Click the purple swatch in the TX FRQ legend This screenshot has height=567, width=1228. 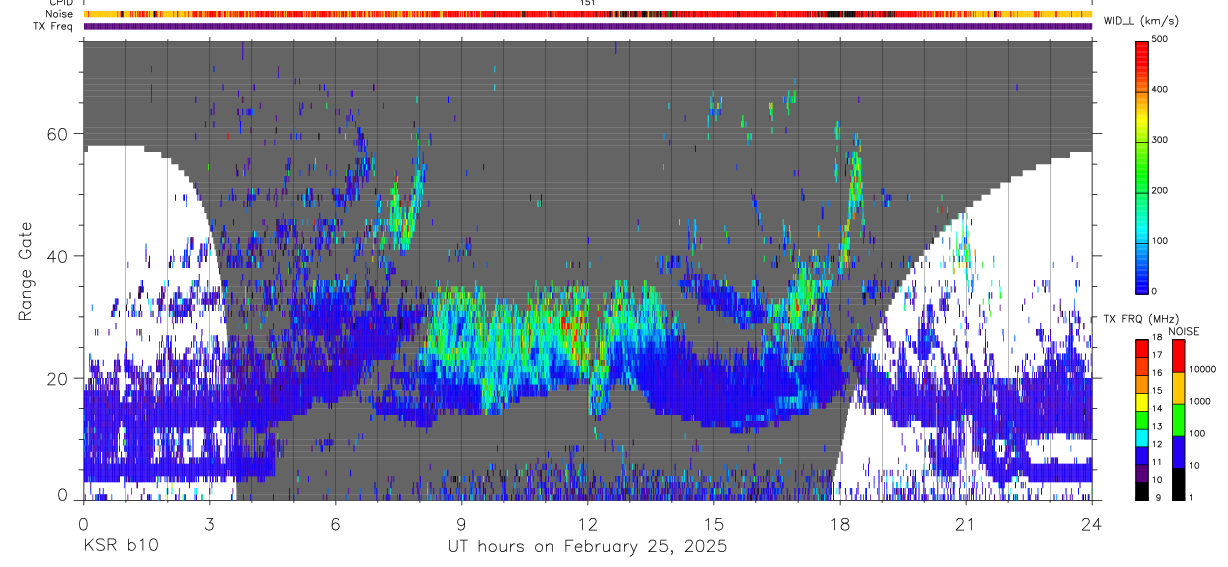(x=1141, y=473)
